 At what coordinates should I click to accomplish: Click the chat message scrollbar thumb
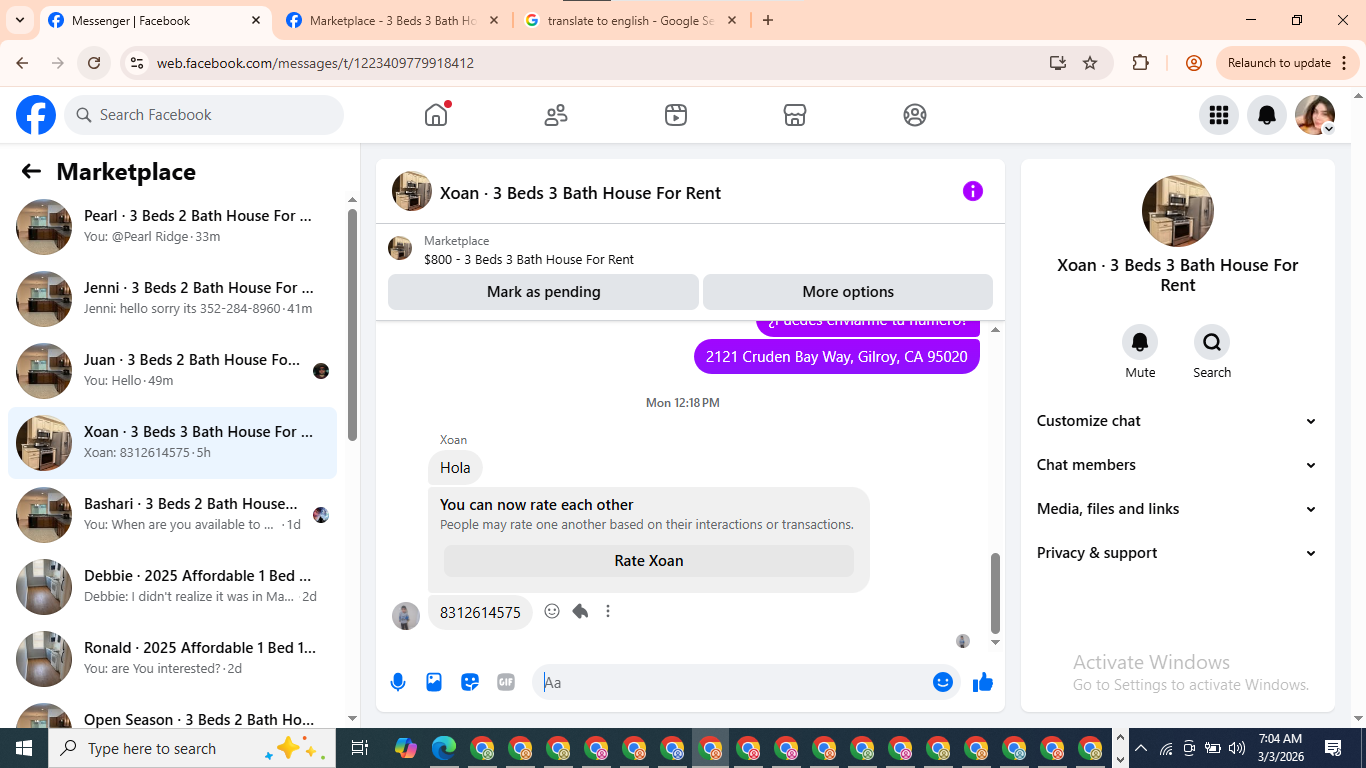(x=995, y=592)
